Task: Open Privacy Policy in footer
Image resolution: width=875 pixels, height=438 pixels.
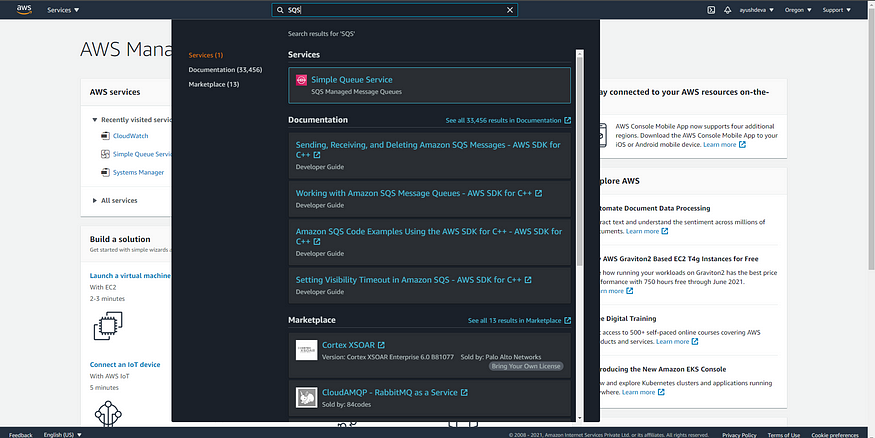Action: coord(739,435)
